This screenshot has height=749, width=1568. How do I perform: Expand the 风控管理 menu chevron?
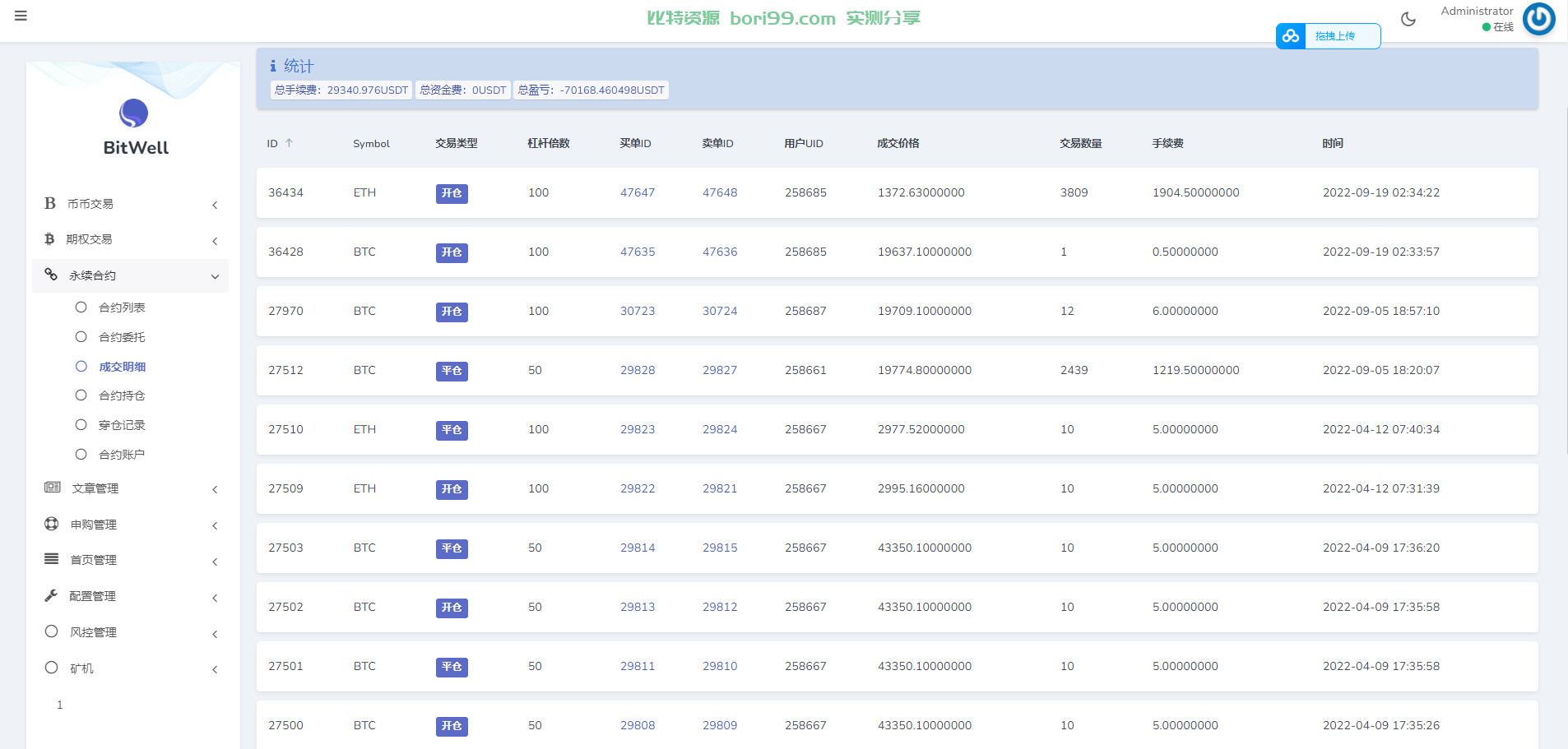215,634
